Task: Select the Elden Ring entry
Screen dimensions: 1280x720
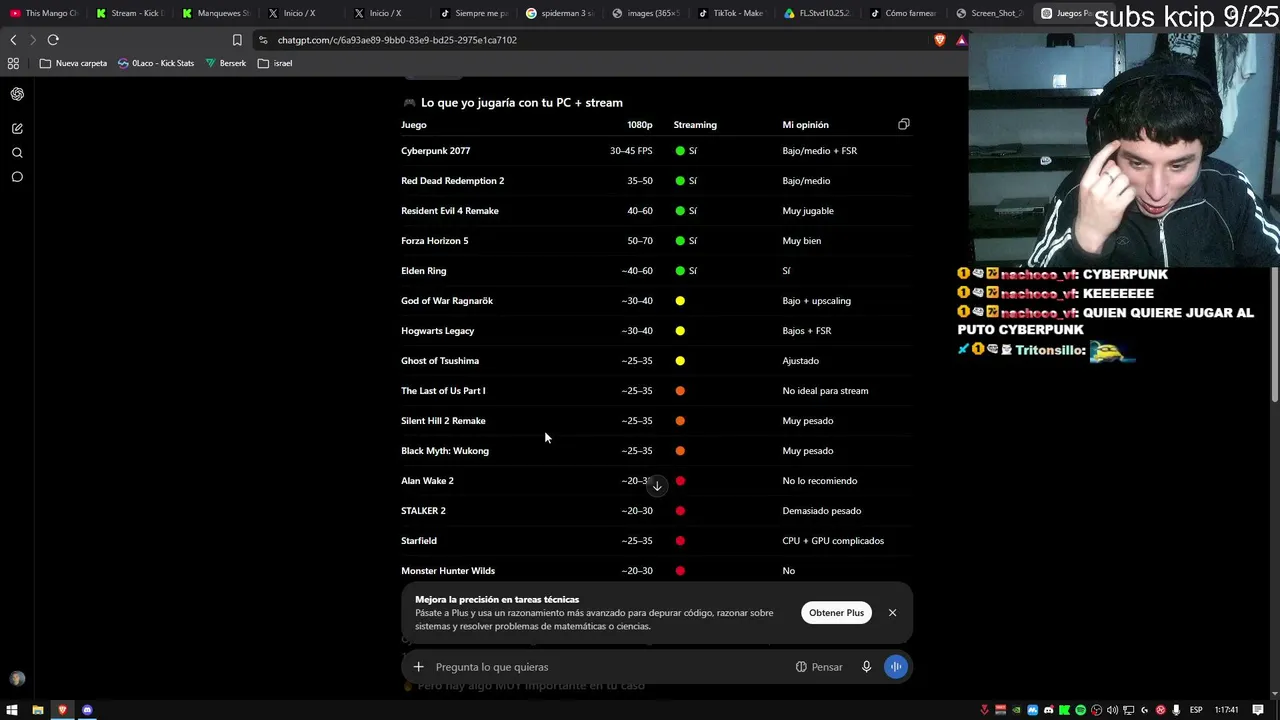Action: coord(424,271)
